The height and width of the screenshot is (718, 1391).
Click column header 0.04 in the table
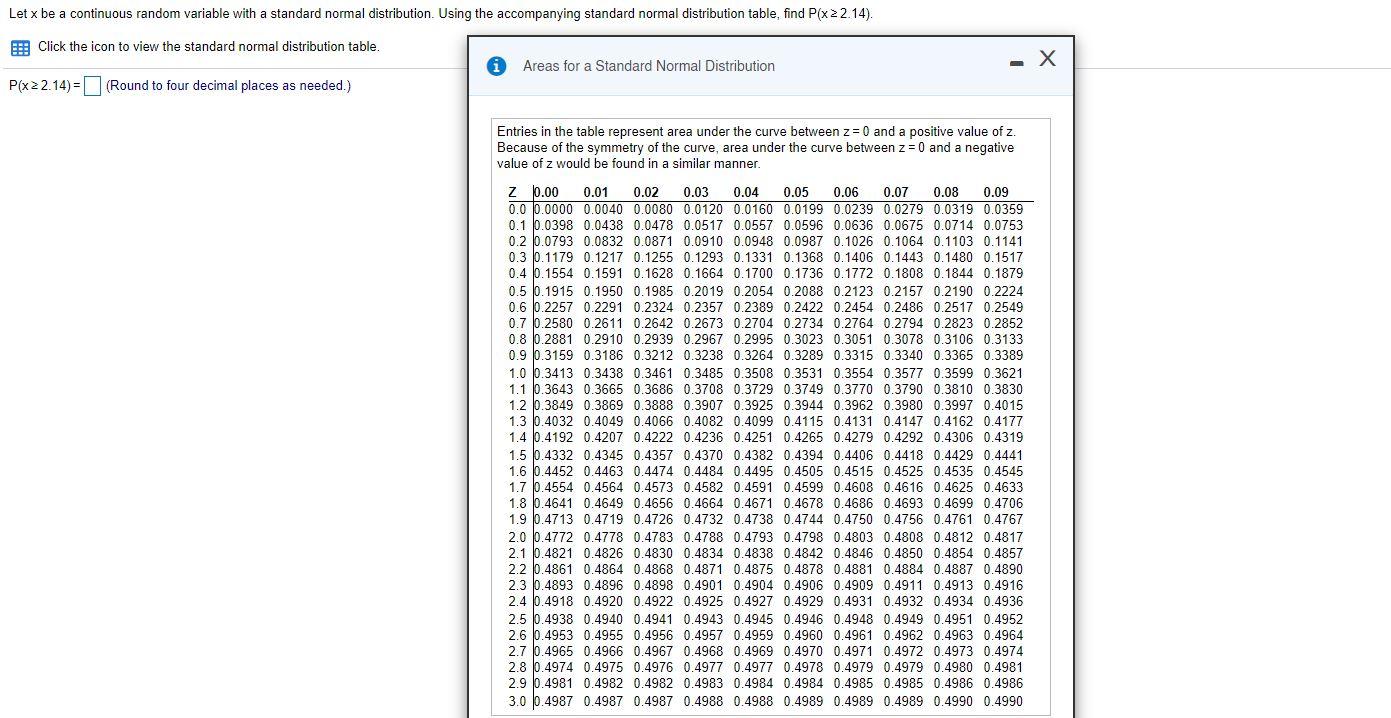745,192
